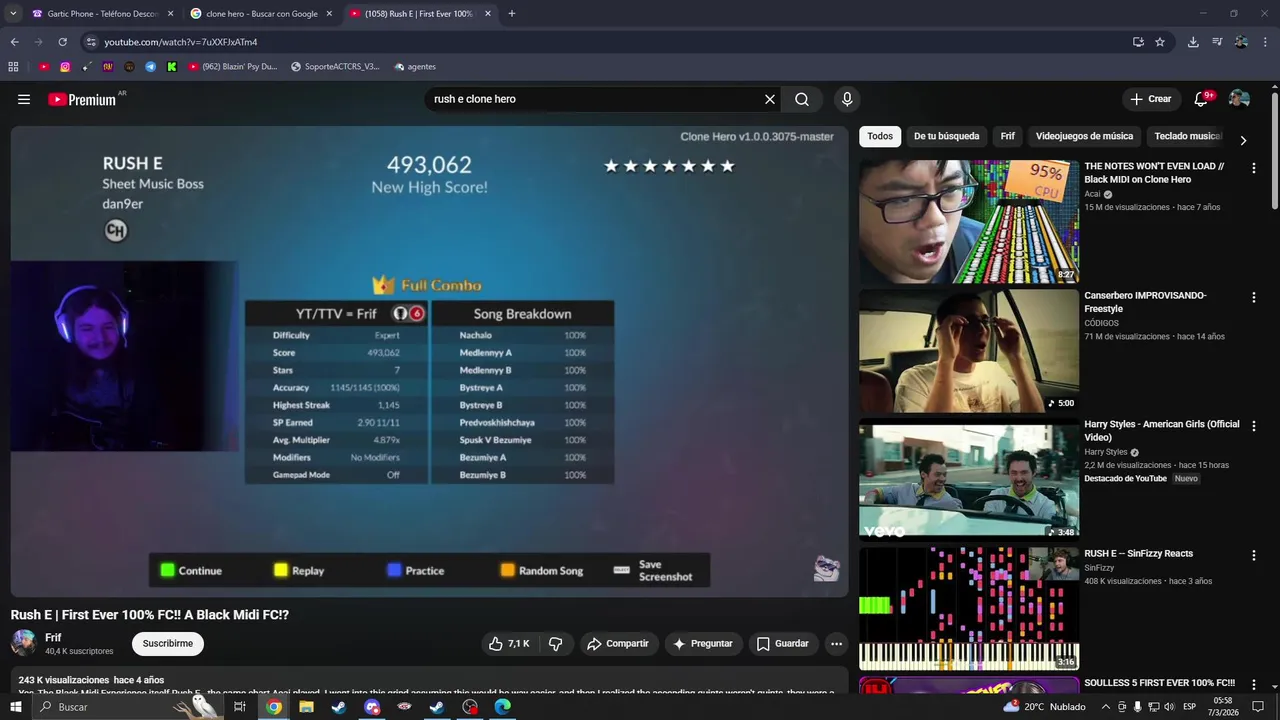Click the video player area
This screenshot has width=1280, height=720.
pyautogui.click(x=429, y=362)
